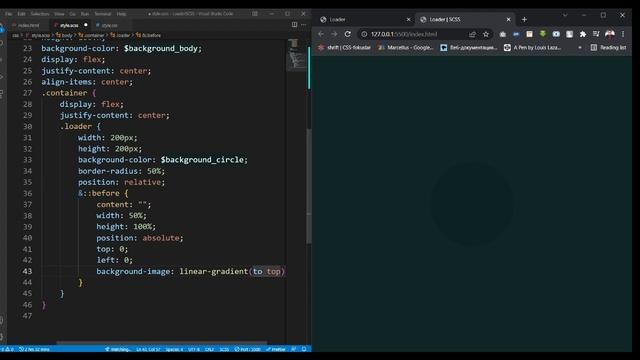Reload the browser page

pyautogui.click(x=347, y=34)
